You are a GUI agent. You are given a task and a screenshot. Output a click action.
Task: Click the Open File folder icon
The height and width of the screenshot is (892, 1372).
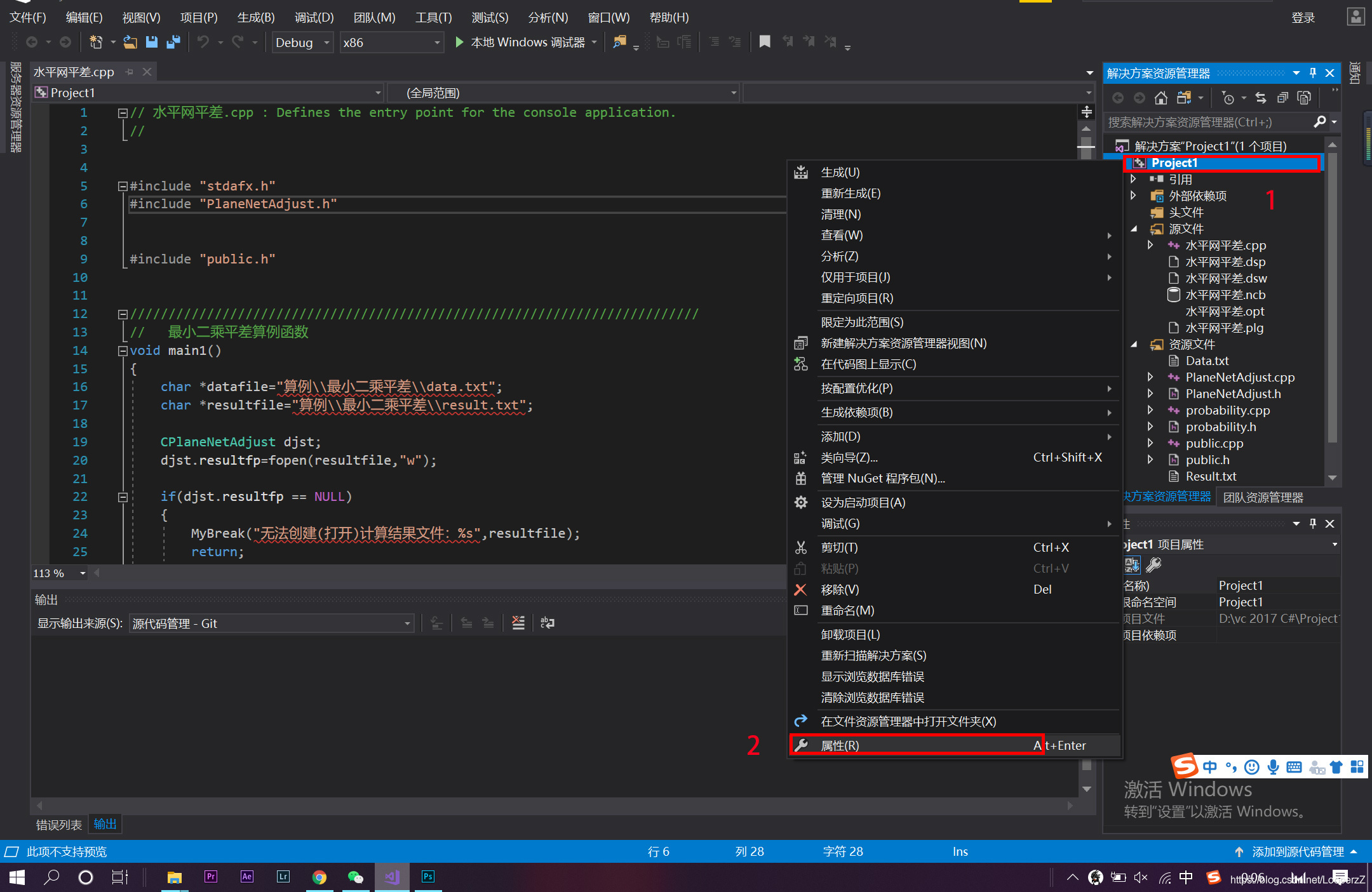pos(130,43)
